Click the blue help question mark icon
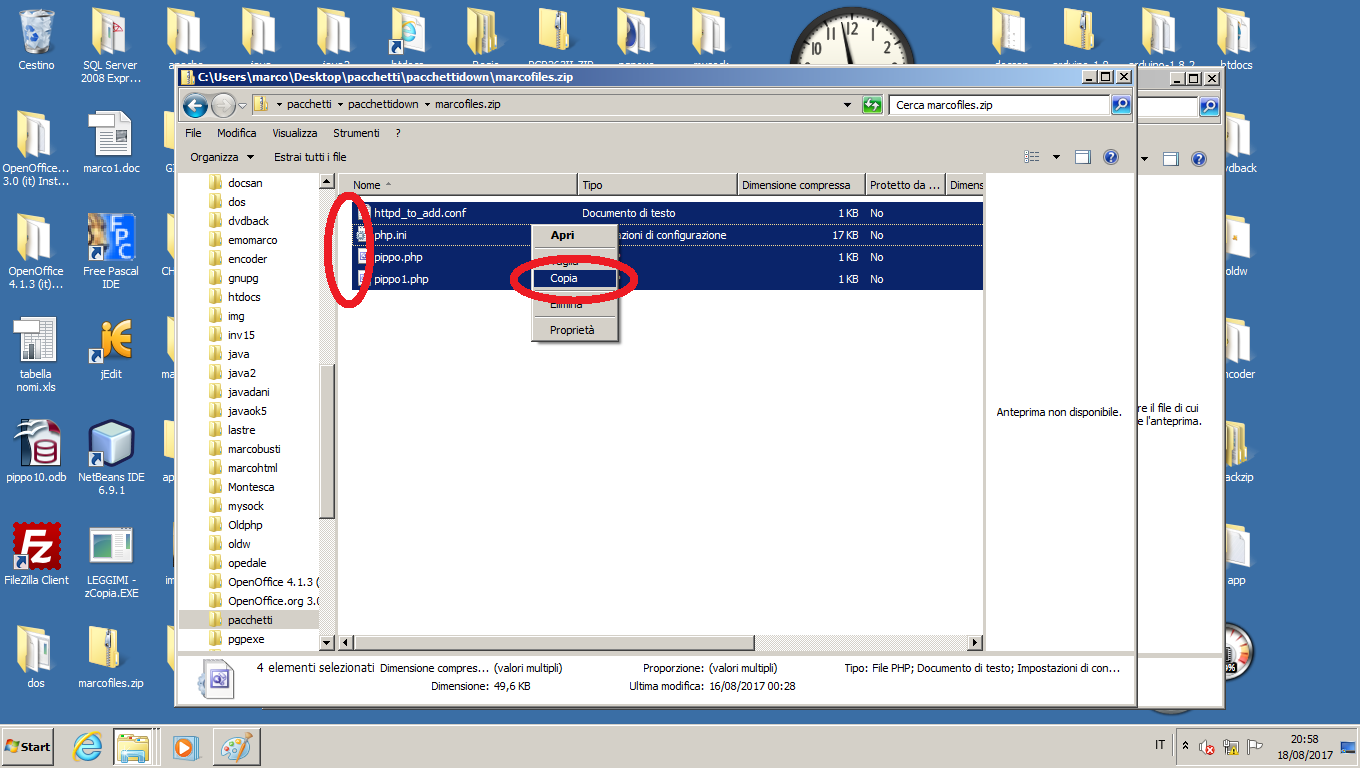Image resolution: width=1360 pixels, height=768 pixels. (1110, 157)
